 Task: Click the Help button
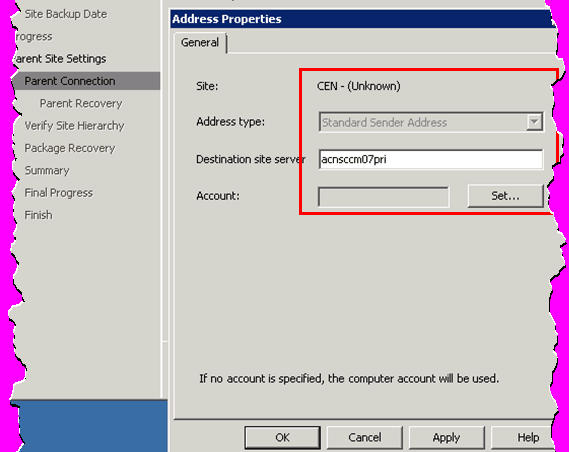point(524,437)
